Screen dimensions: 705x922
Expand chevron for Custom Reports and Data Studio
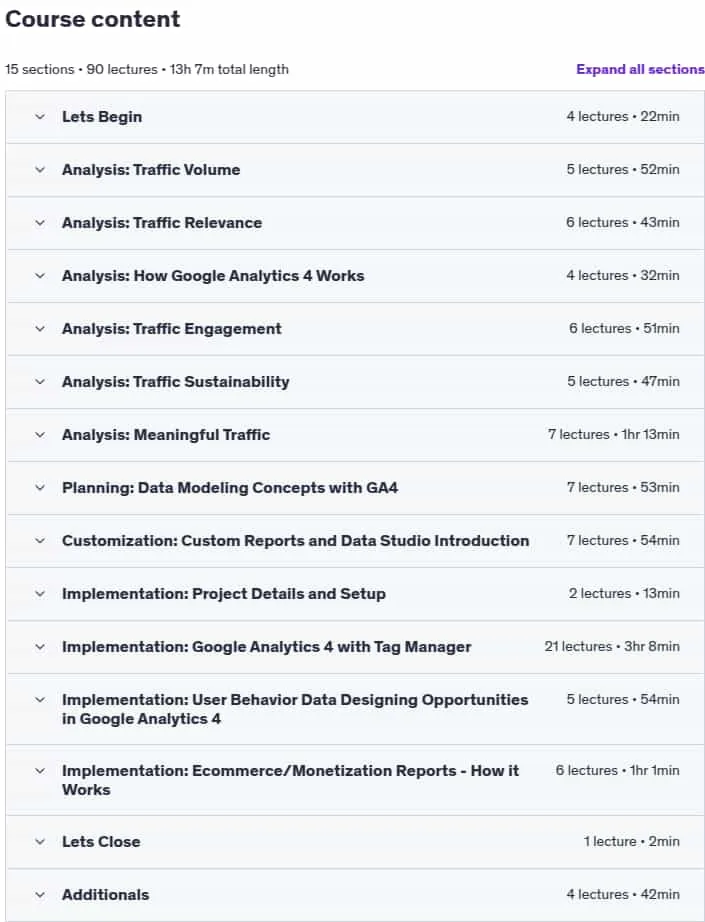point(40,541)
